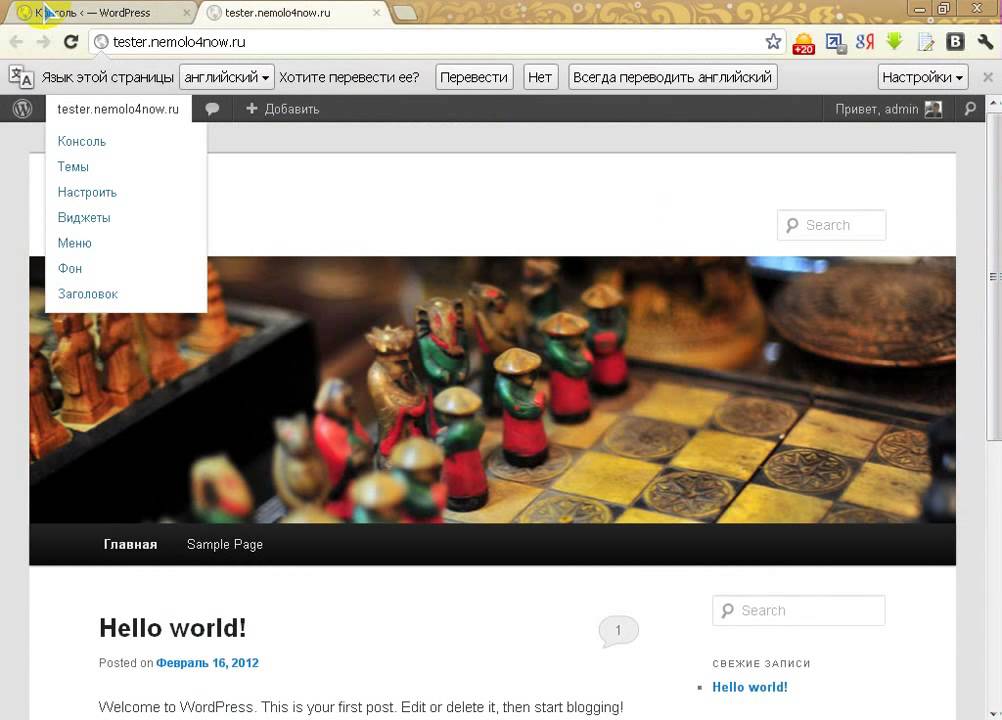
Task: Click the black B extension icon
Action: tap(955, 42)
